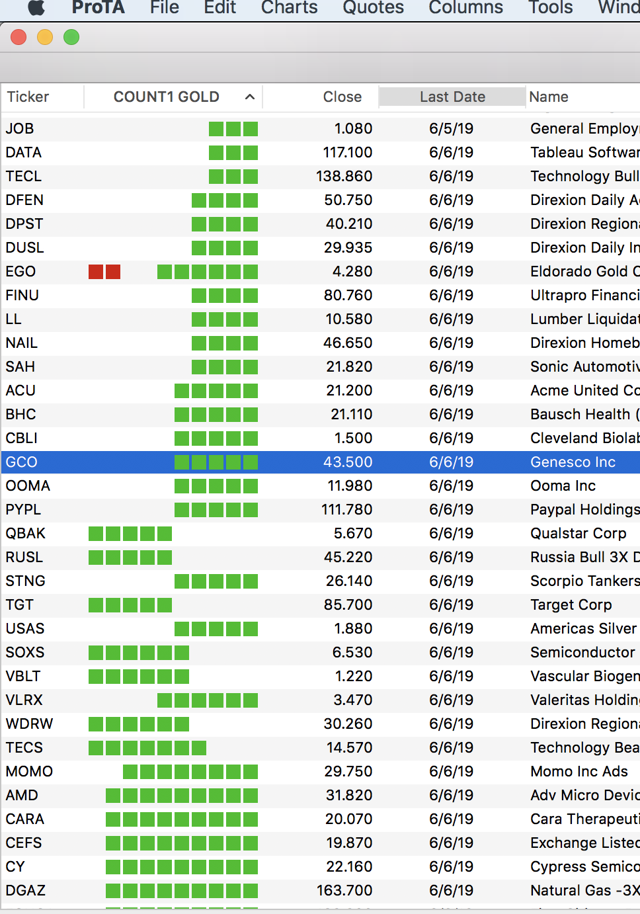Select the TGT ticker
The width and height of the screenshot is (640, 914).
click(x=19, y=605)
